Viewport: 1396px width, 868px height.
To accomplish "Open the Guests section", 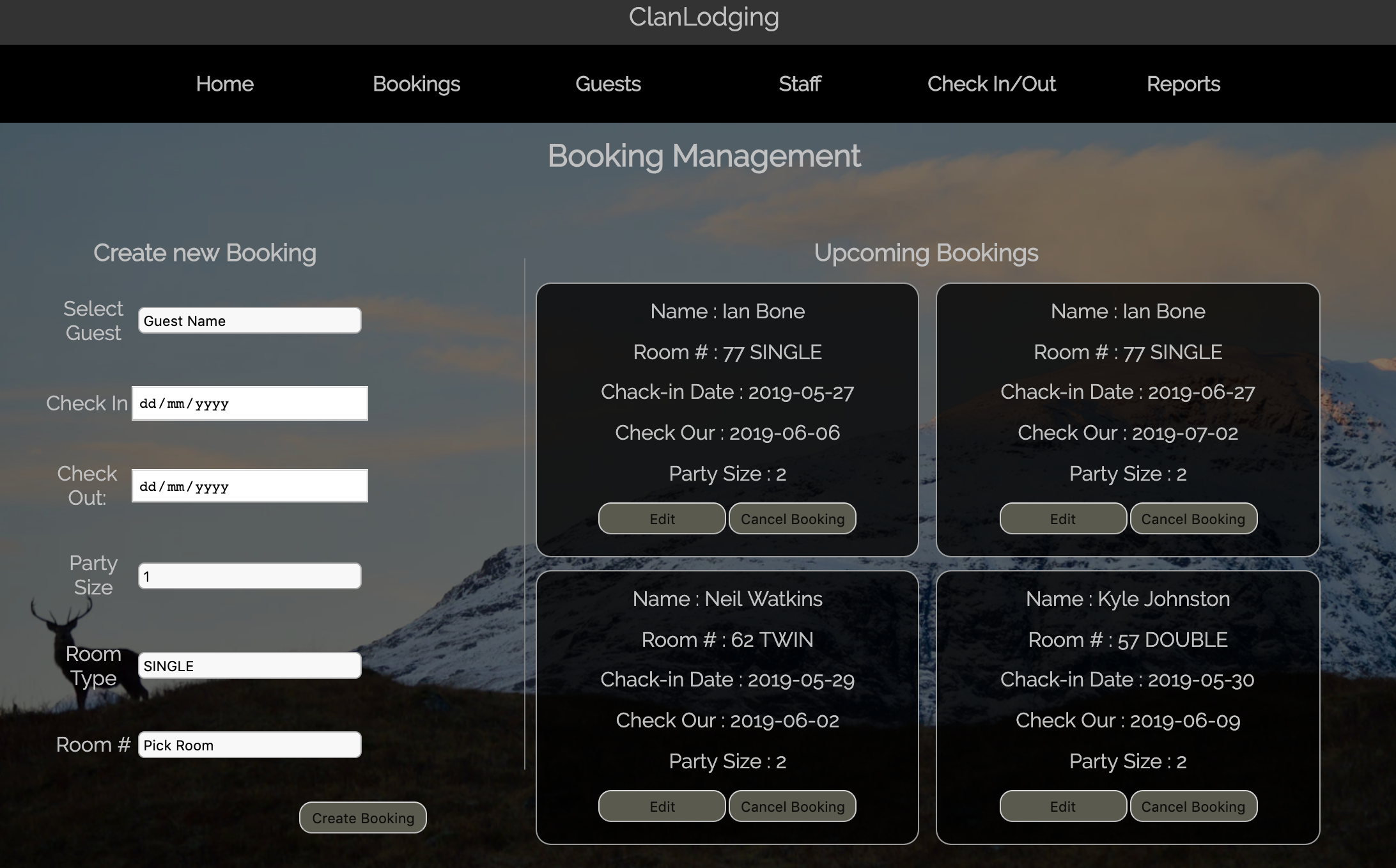I will click(x=608, y=84).
